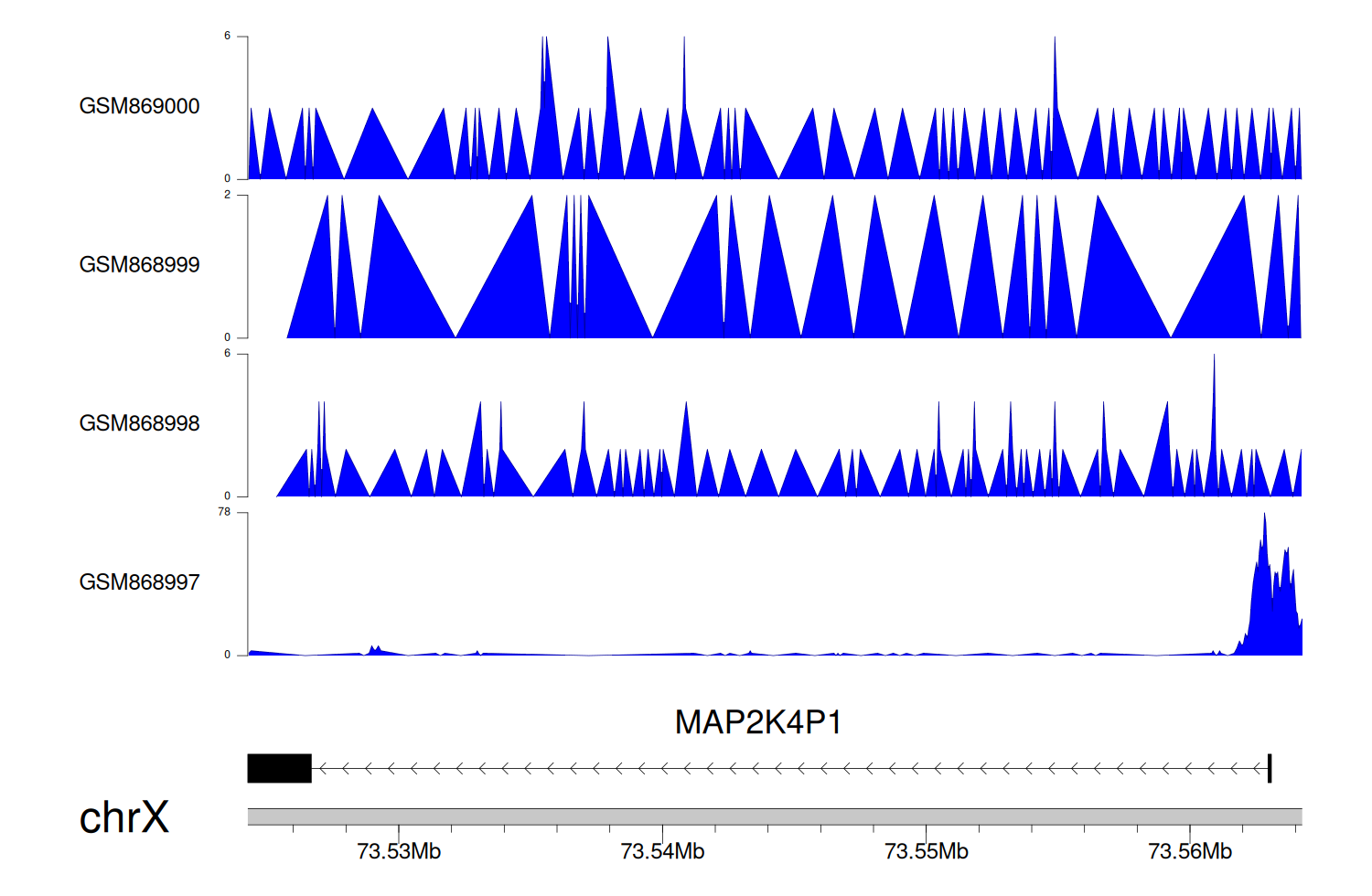This screenshot has width=1372, height=896.
Task: Select the GSM868997 track label
Action: click(139, 582)
